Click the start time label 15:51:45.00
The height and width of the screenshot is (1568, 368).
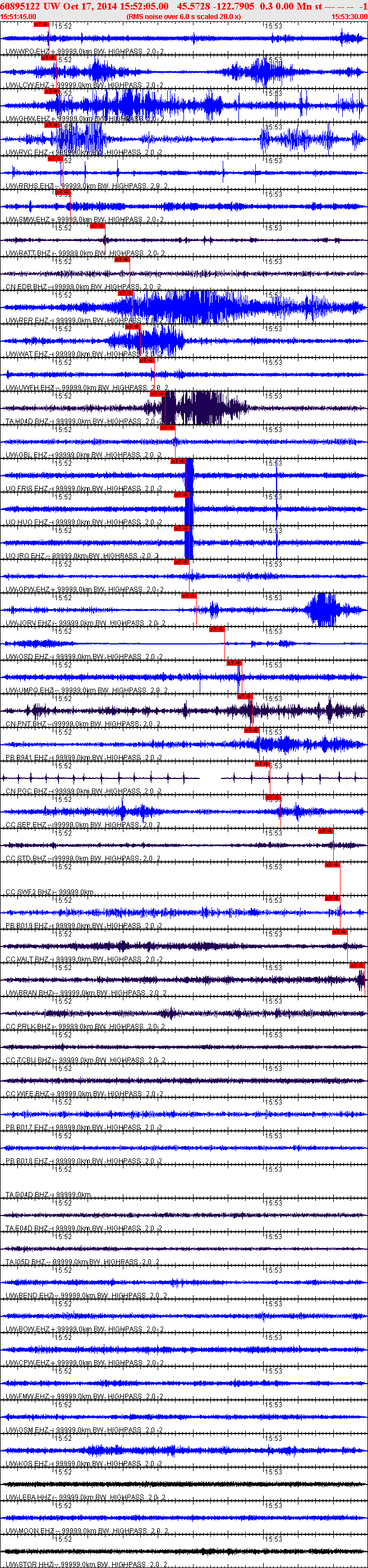coord(19,16)
